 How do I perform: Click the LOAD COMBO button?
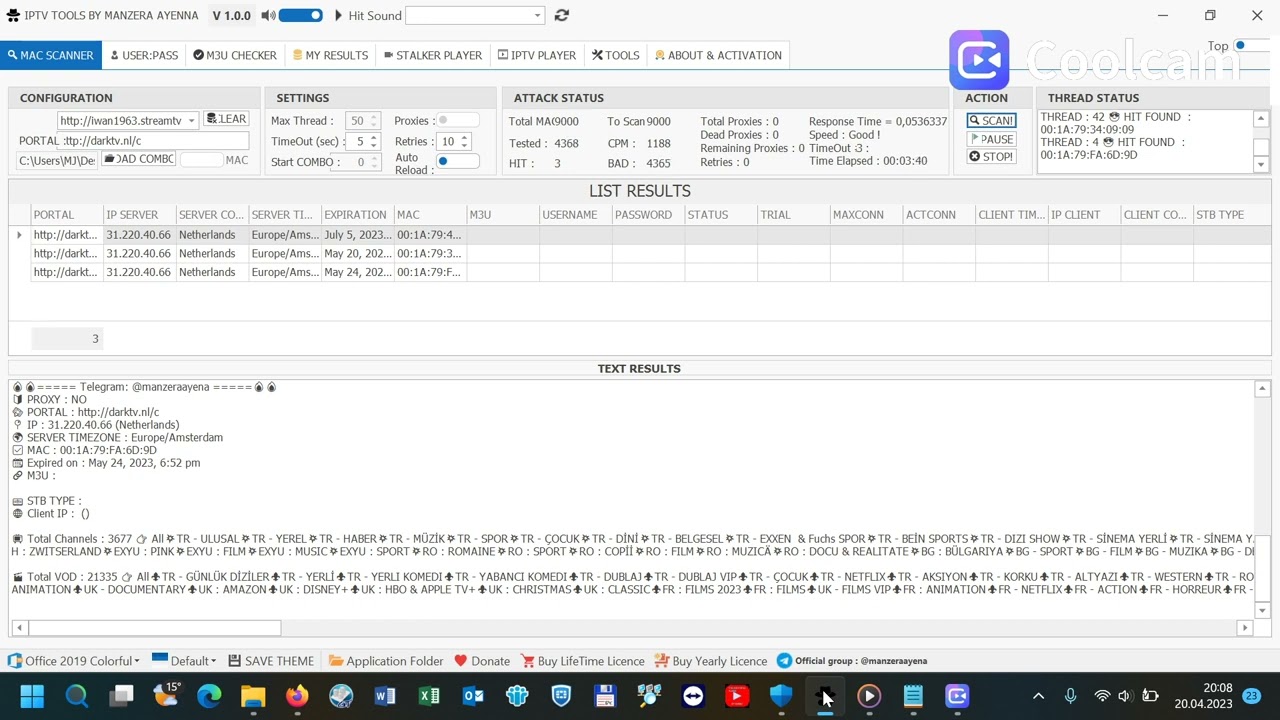pos(139,159)
